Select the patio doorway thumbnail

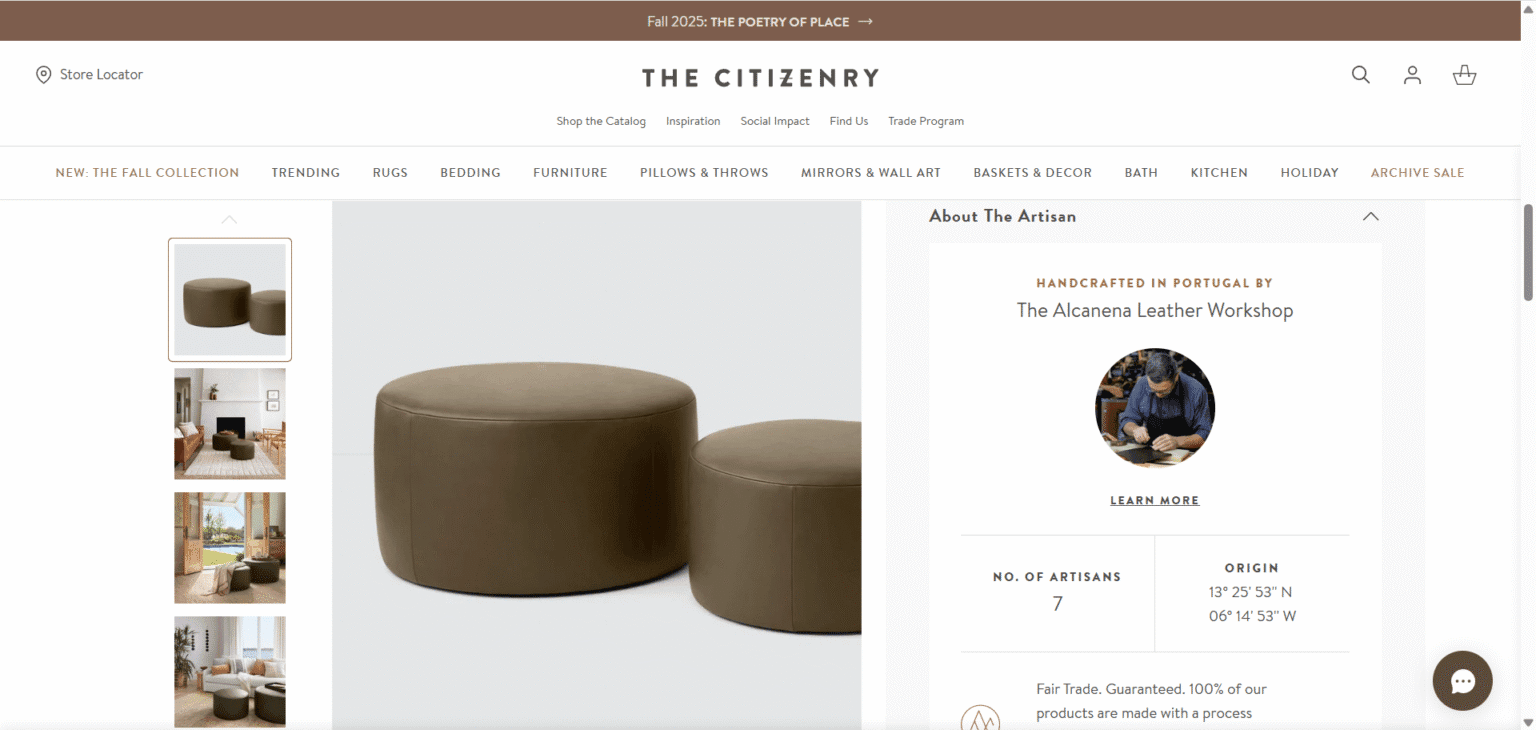click(x=230, y=548)
